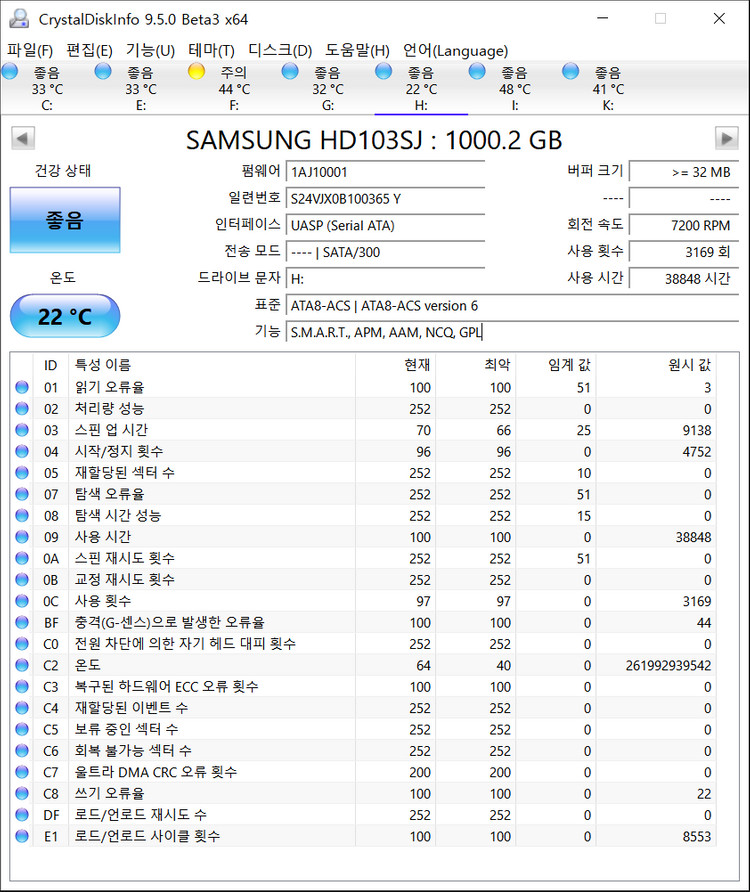Click status dot for 05 재할당된 섹터 수
The width and height of the screenshot is (750, 892).
(22, 473)
